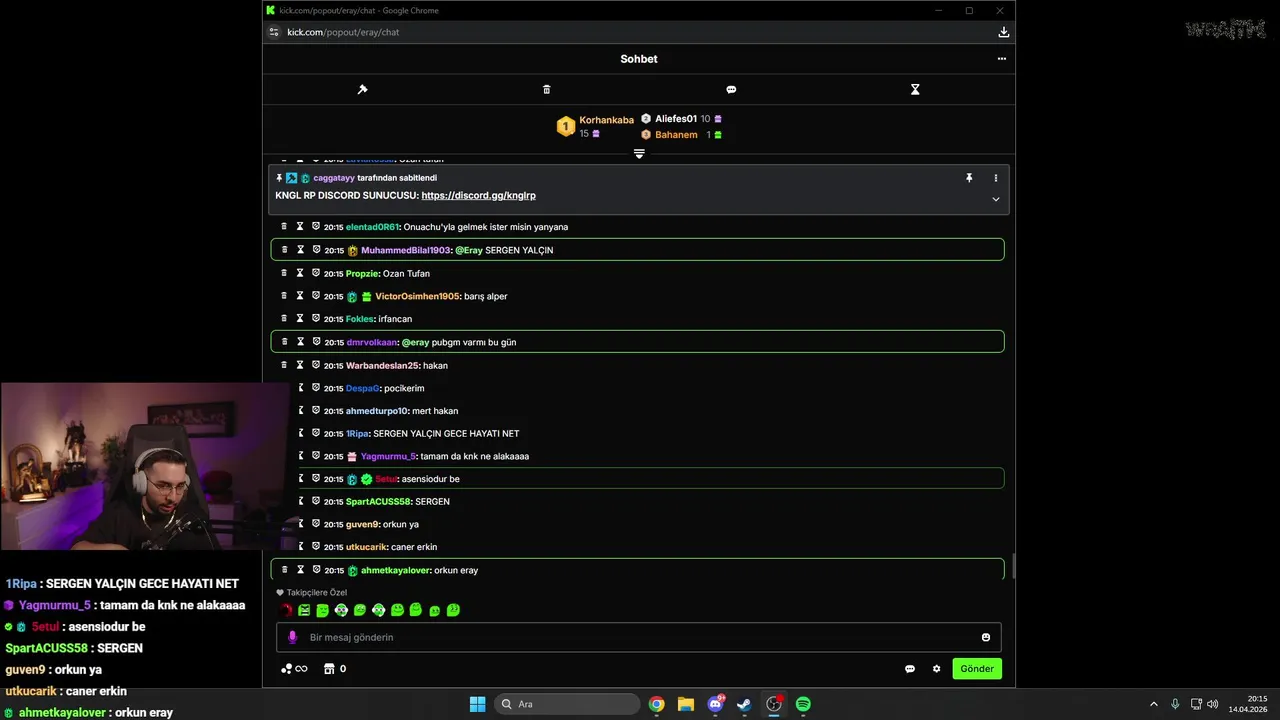Open Steam from the taskbar

point(744,704)
